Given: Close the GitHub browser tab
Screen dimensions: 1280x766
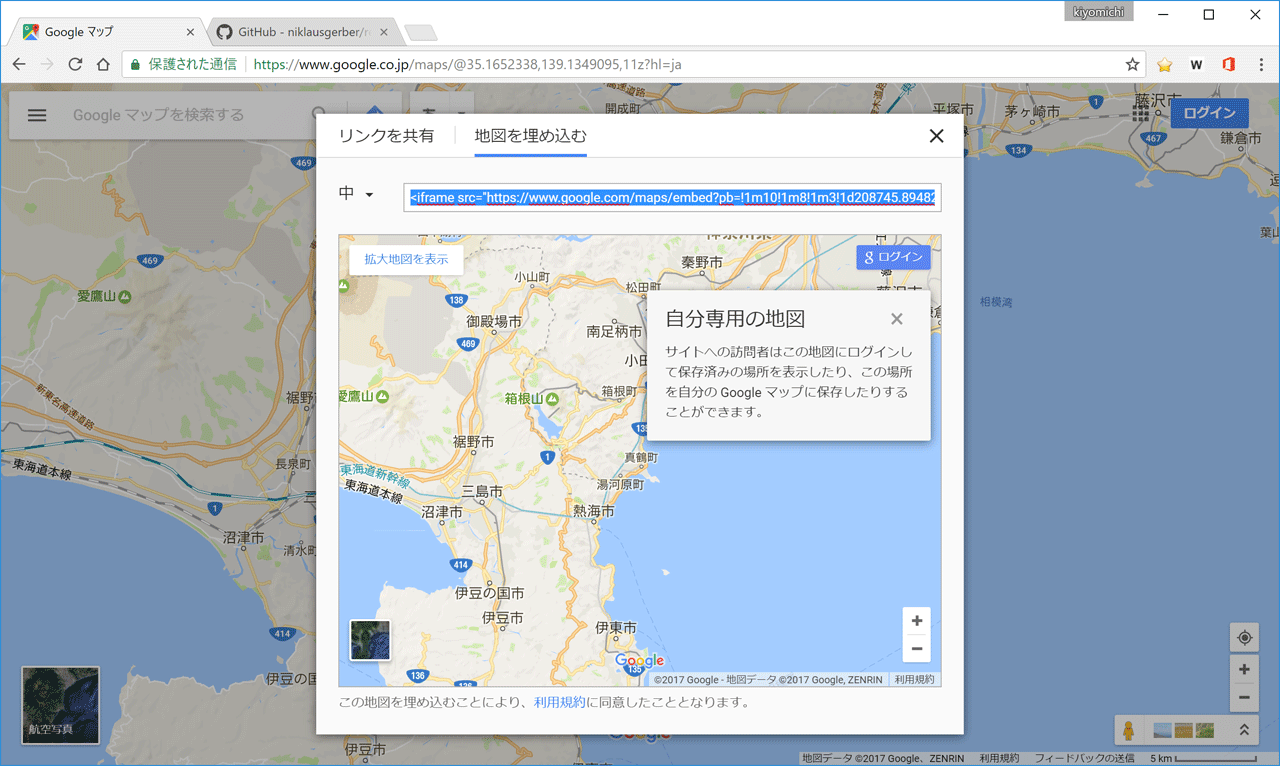Looking at the screenshot, I should coord(383,32).
